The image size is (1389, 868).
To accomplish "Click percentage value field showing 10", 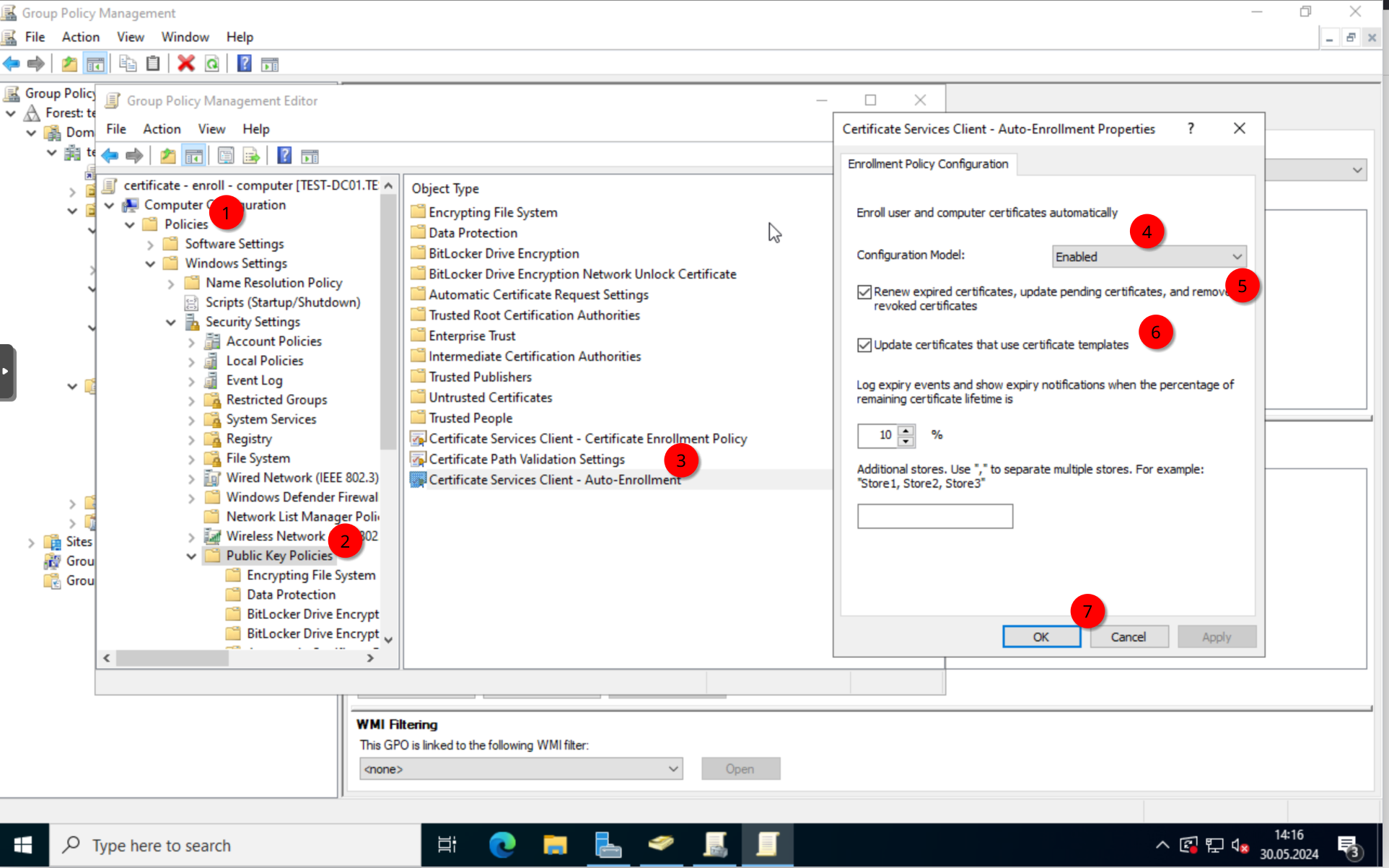I will click(877, 435).
